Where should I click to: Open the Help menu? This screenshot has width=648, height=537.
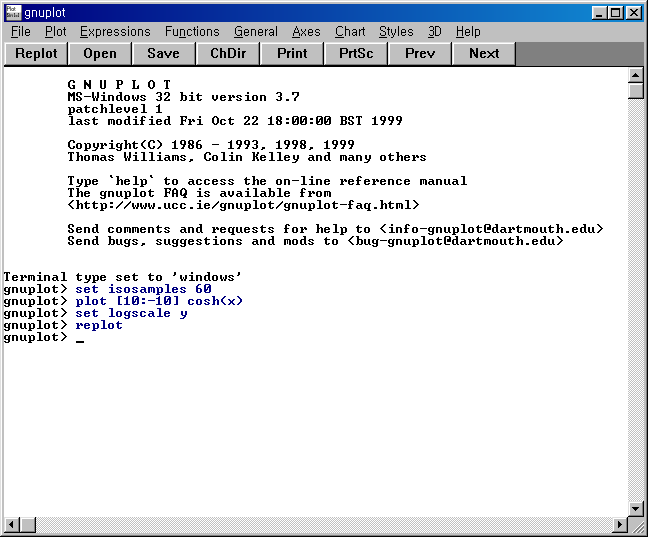[468, 32]
